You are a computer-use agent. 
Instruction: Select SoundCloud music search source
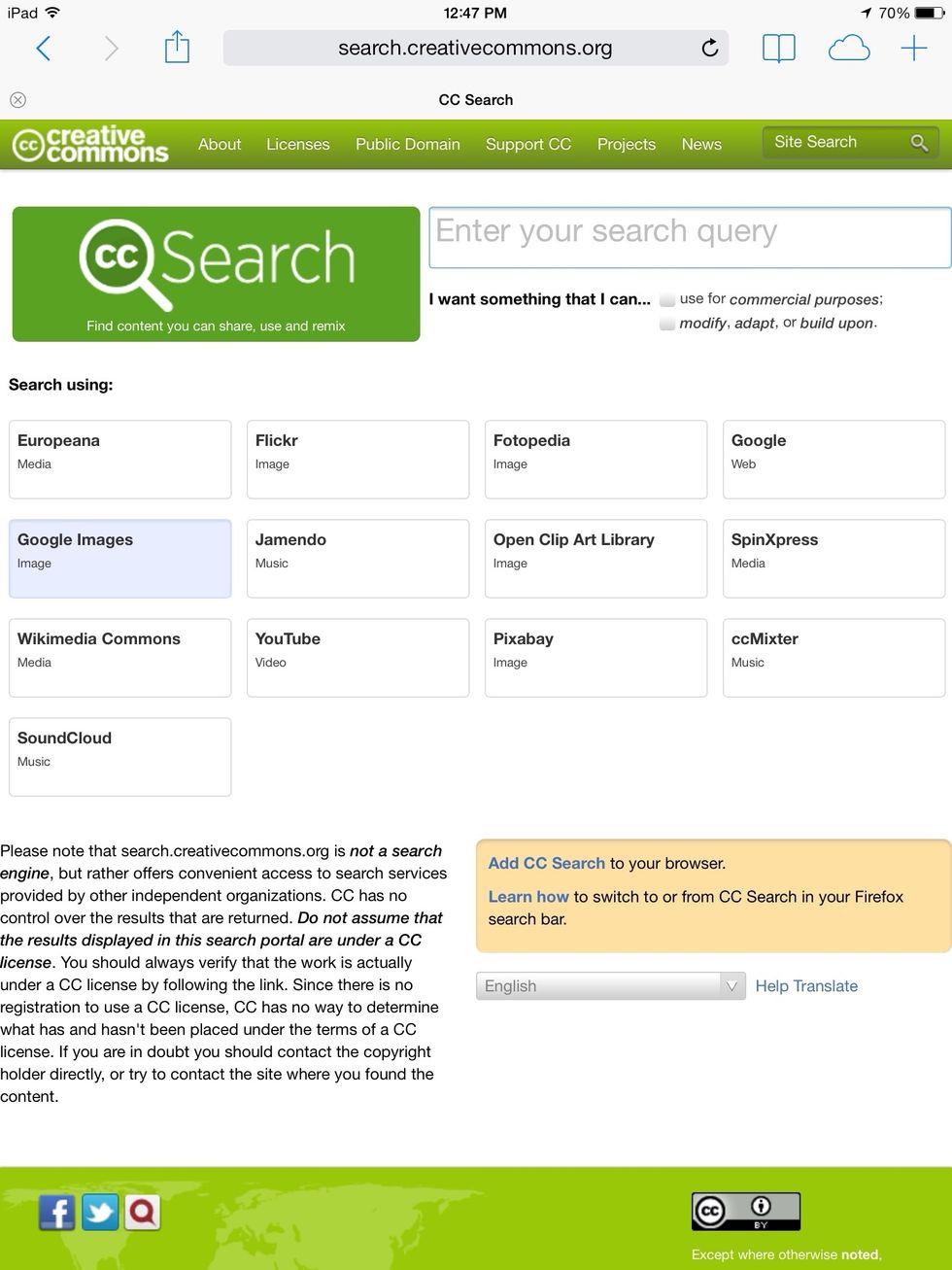pyautogui.click(x=120, y=757)
